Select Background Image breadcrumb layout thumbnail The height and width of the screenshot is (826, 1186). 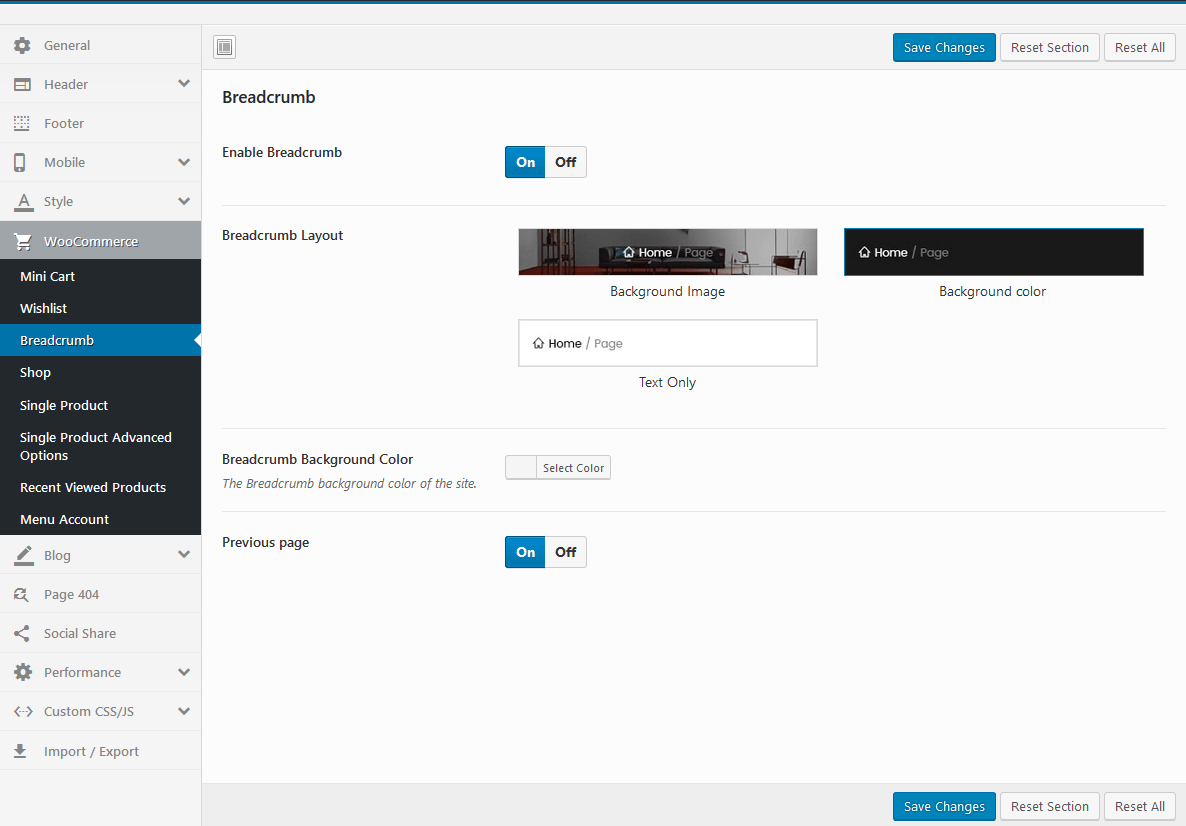668,252
